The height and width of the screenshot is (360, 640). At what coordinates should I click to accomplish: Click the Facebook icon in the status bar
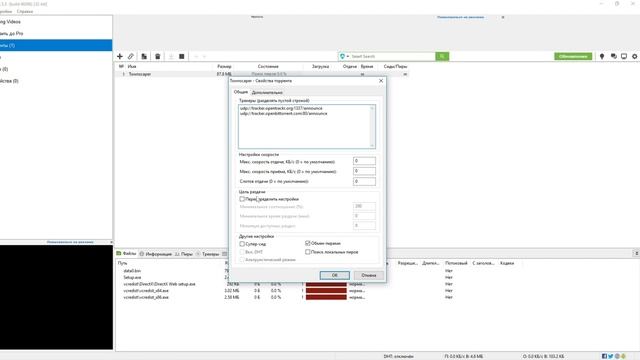pos(604,356)
